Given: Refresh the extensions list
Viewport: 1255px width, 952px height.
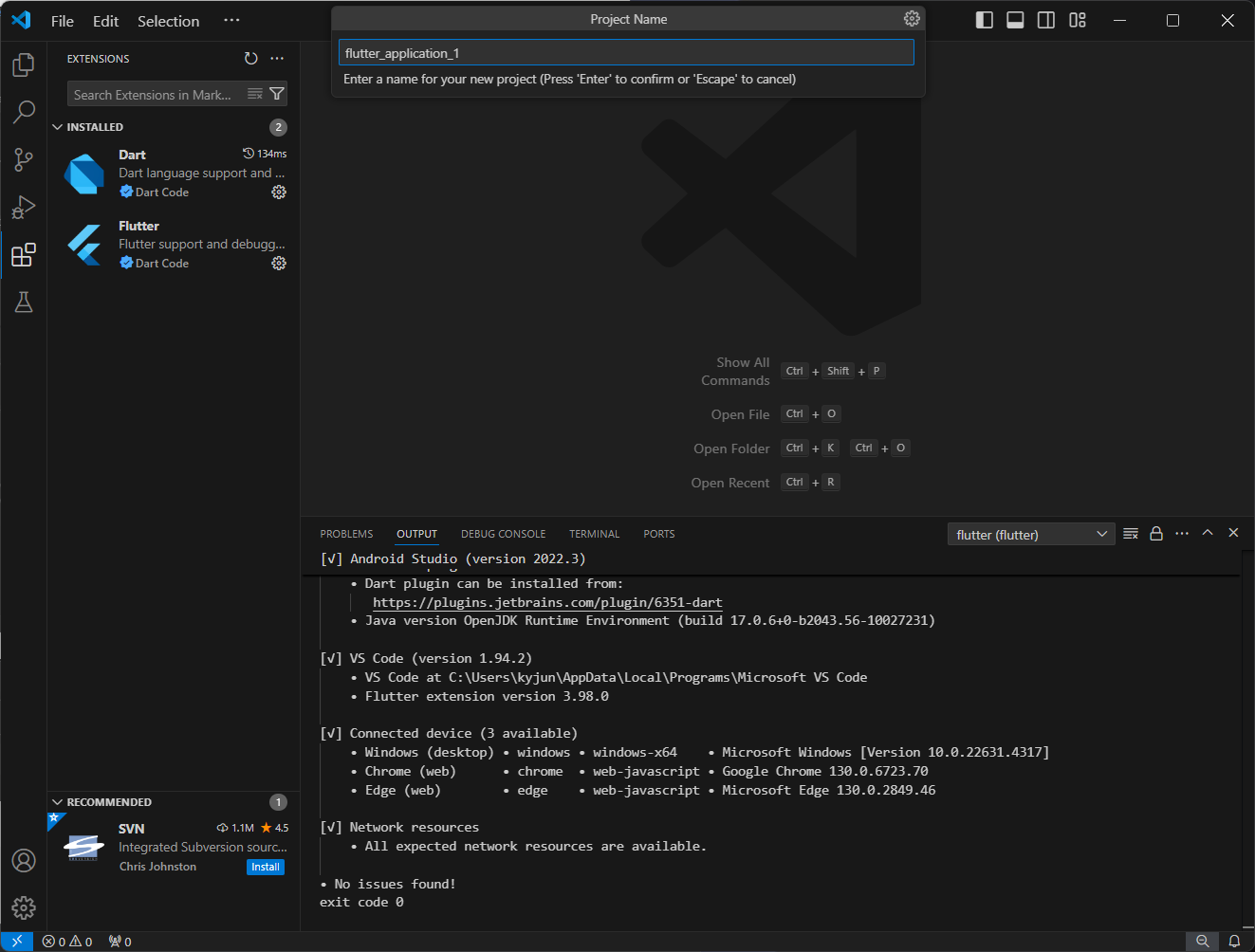Looking at the screenshot, I should point(250,59).
